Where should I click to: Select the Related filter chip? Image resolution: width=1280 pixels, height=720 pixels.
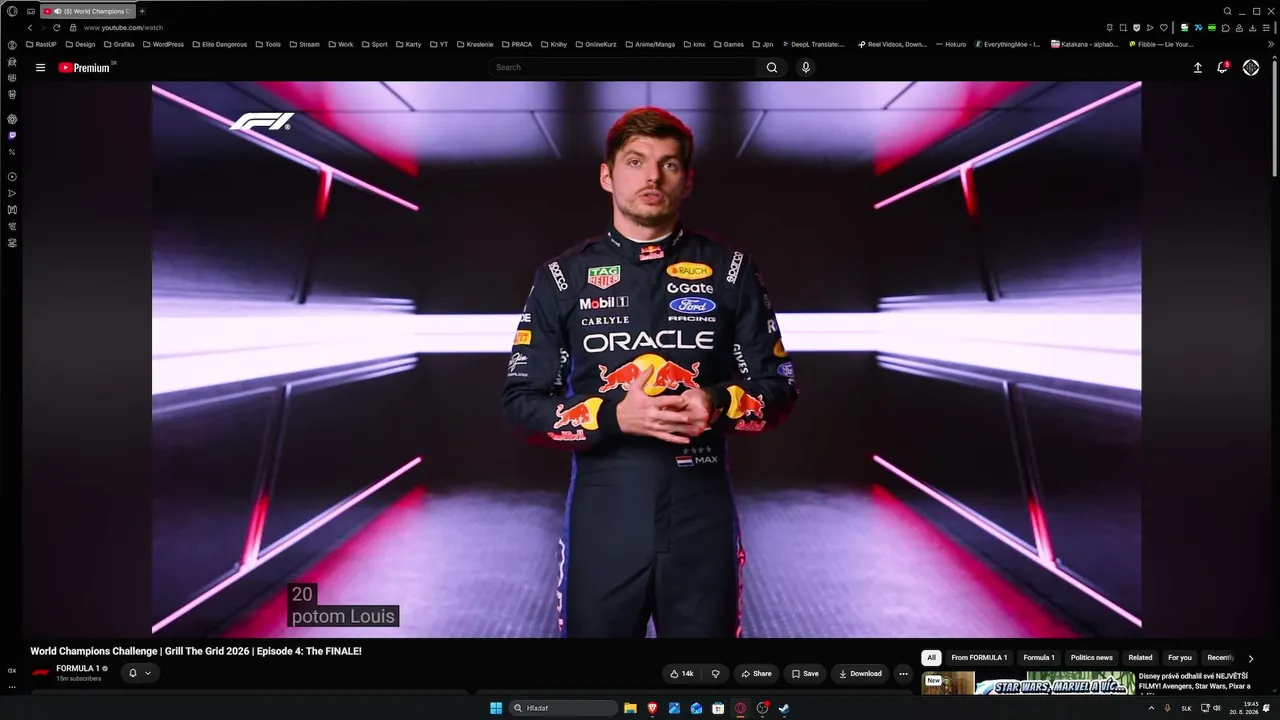coord(1140,658)
